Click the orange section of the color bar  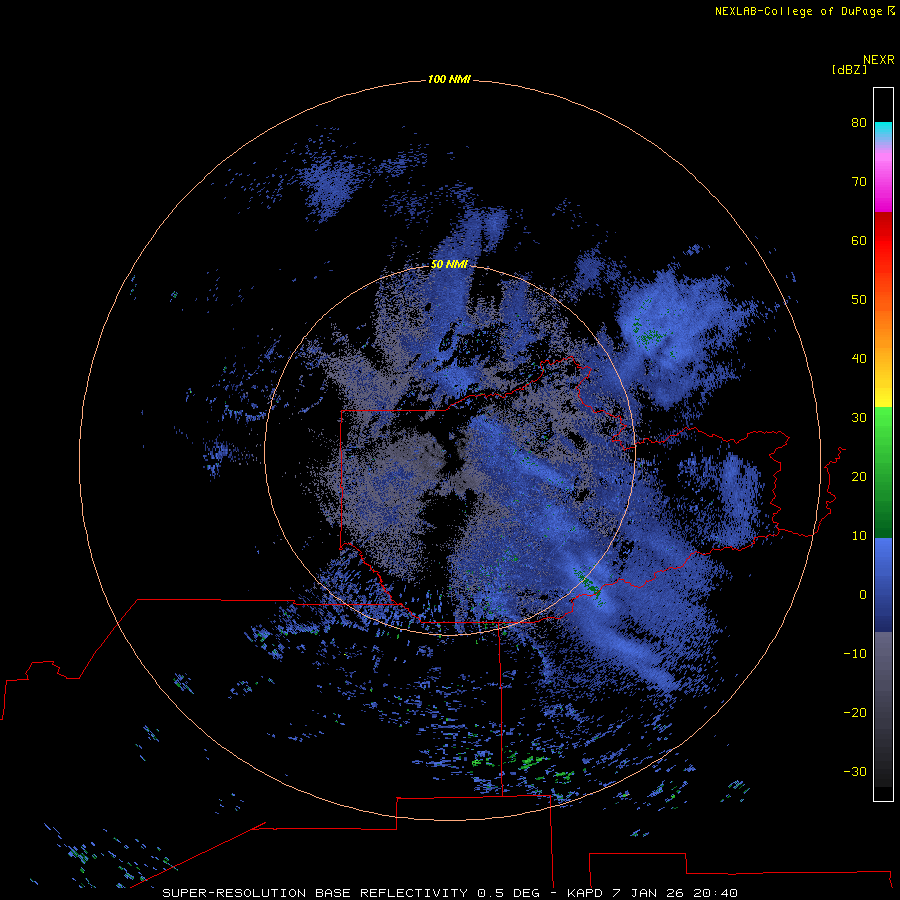[x=883, y=327]
